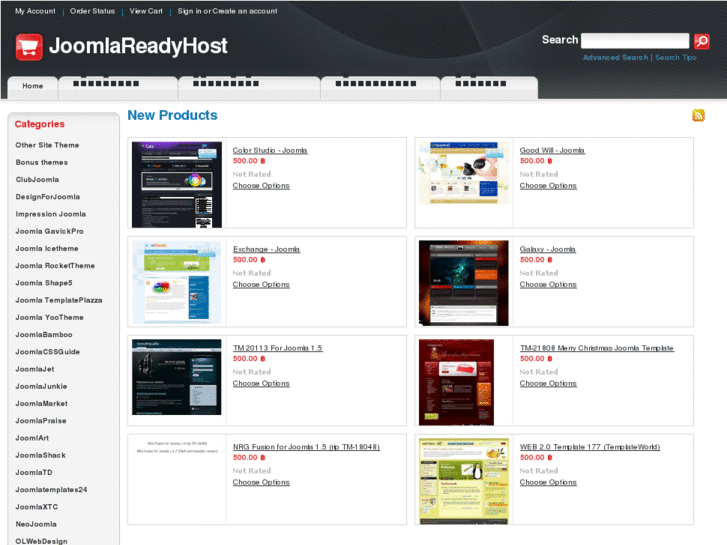Open TM 20113 product thumbnail
Screen dimensions: 727x545
click(177, 377)
